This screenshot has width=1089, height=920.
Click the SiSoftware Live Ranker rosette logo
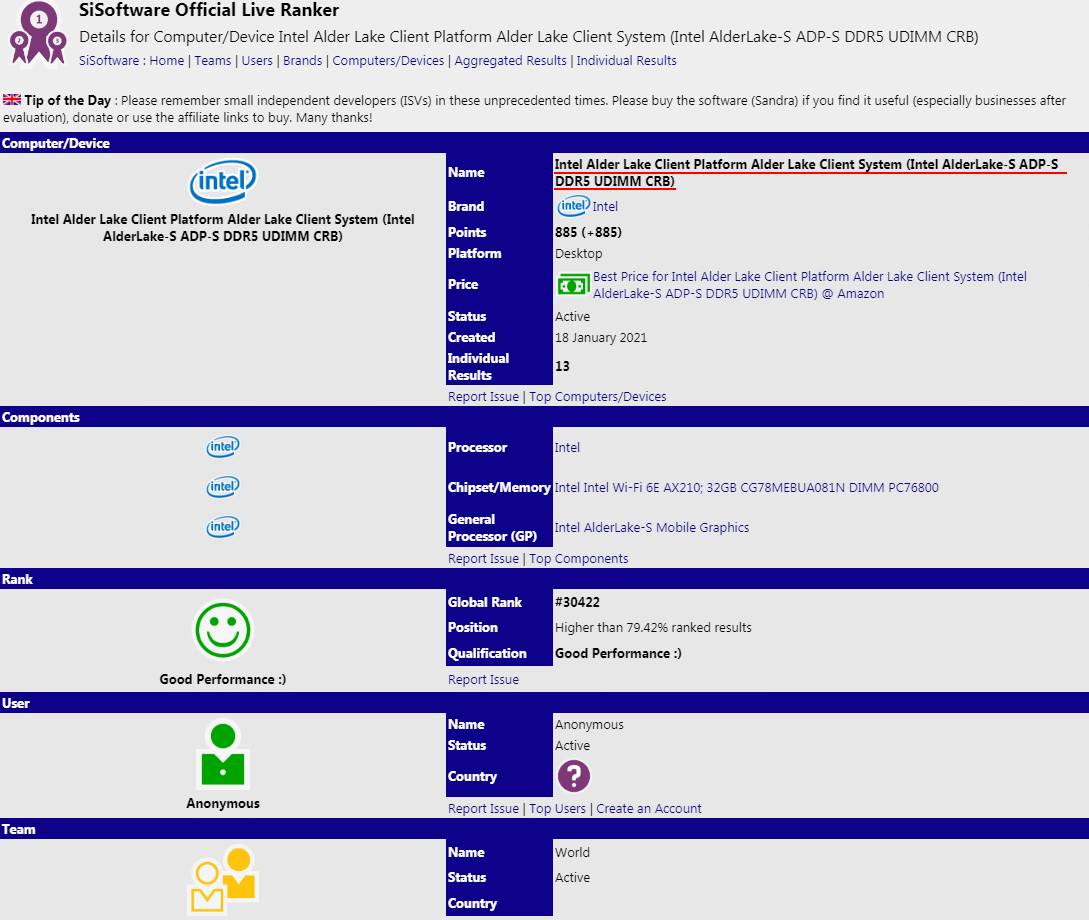(38, 33)
